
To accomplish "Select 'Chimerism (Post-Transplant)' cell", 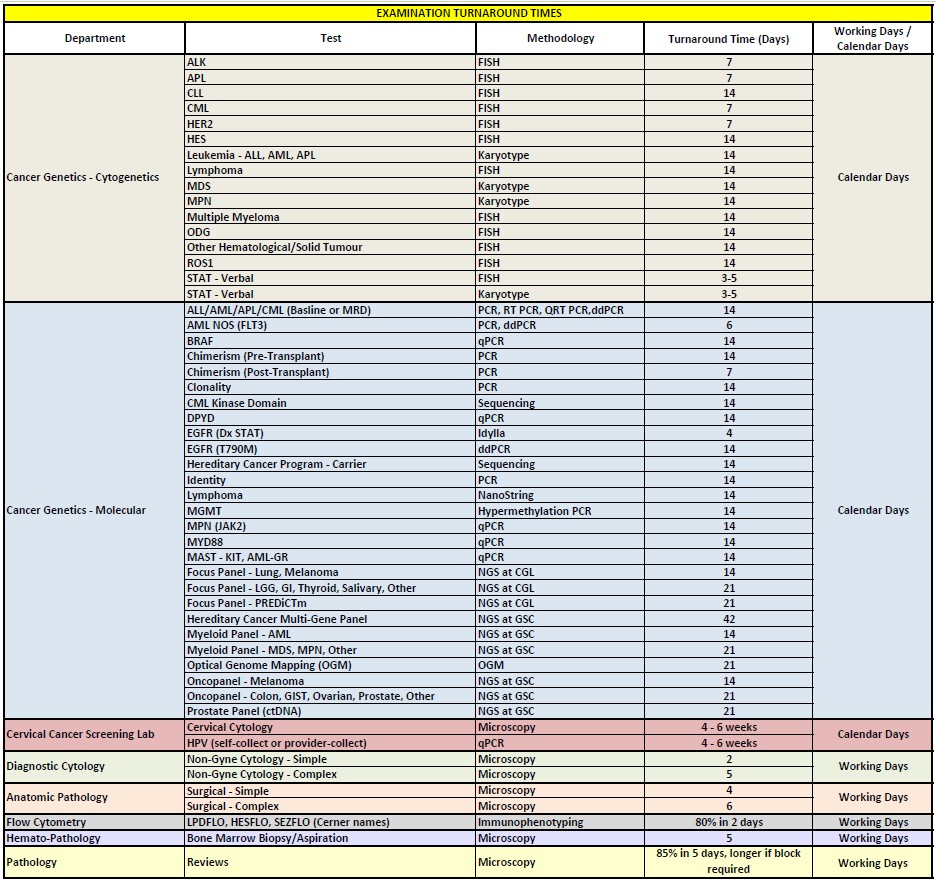I will (x=330, y=372).
